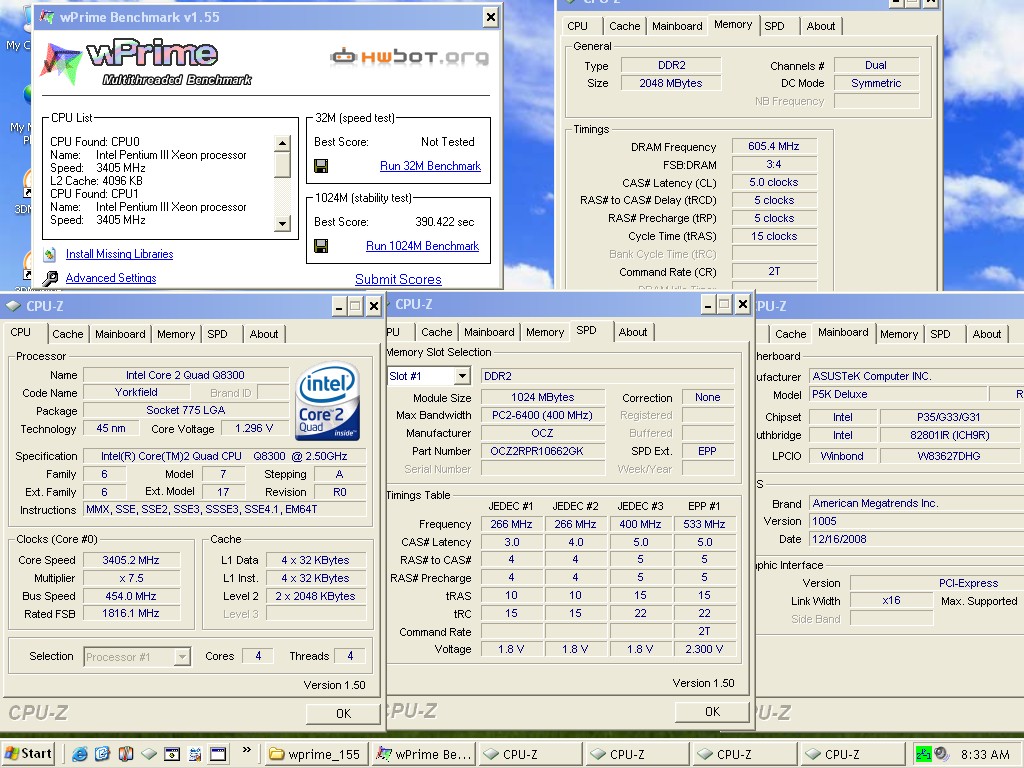Open the Mainboard tab in CPU-Z processor window
The height and width of the screenshot is (768, 1024).
pyautogui.click(x=120, y=334)
